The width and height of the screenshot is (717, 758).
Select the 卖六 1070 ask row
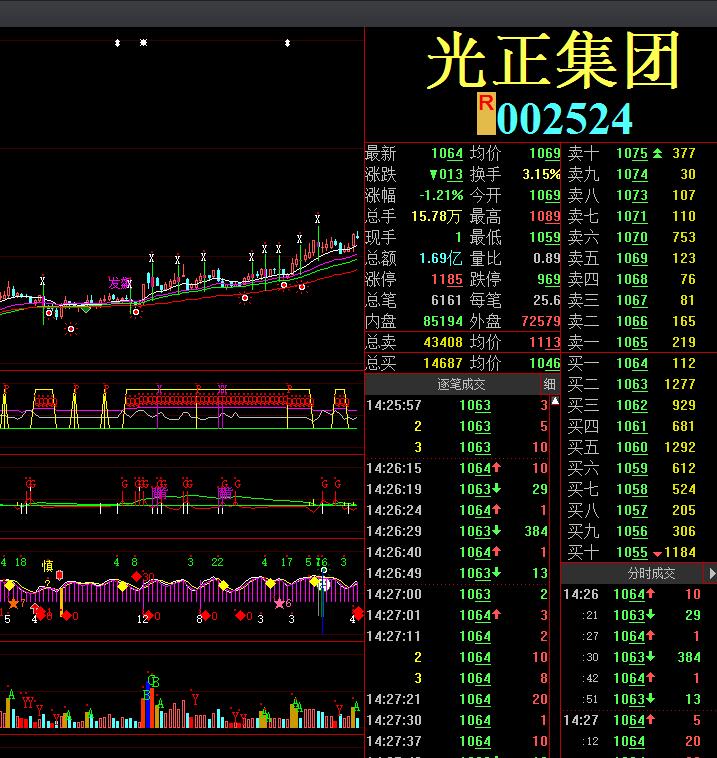631,237
